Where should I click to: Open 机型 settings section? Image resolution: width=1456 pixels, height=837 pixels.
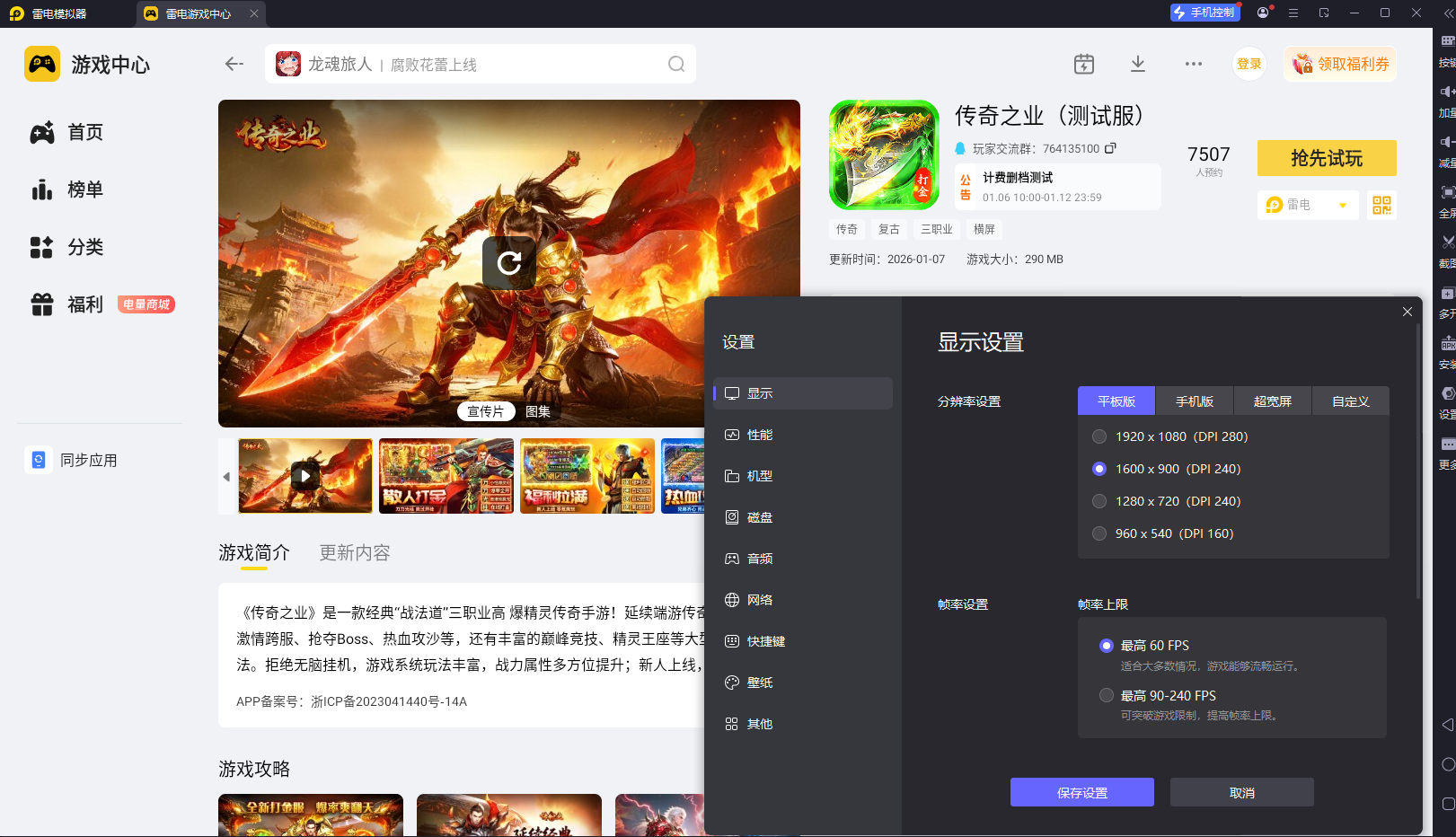(x=803, y=476)
